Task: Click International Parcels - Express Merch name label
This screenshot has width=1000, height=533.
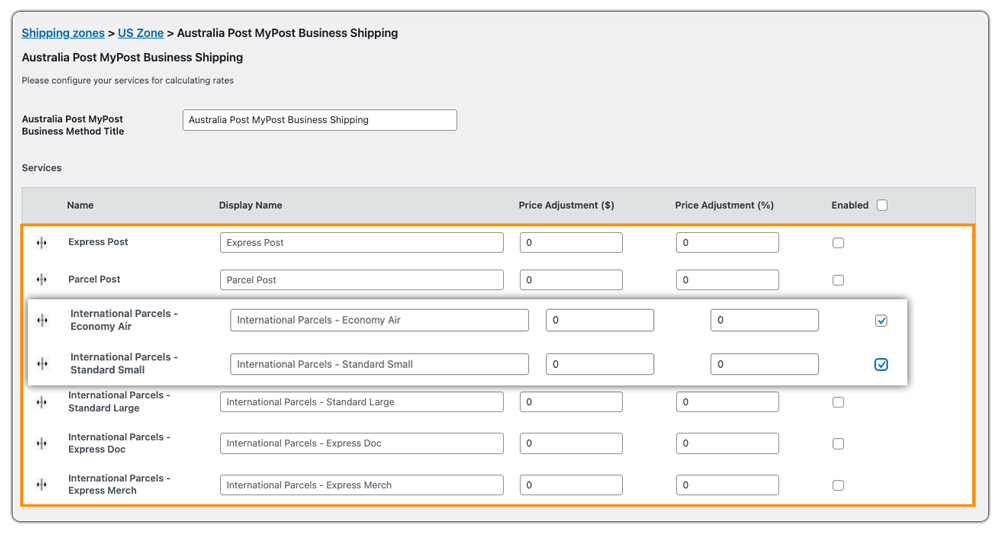Action: tap(119, 485)
